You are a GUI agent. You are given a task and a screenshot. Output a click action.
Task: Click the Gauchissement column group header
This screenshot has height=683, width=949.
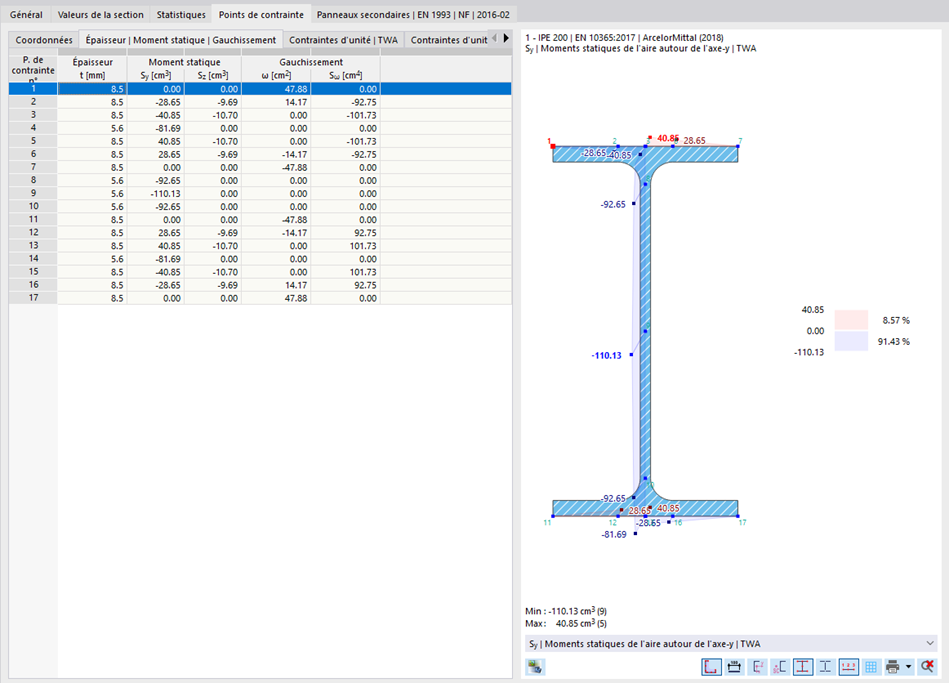[311, 62]
